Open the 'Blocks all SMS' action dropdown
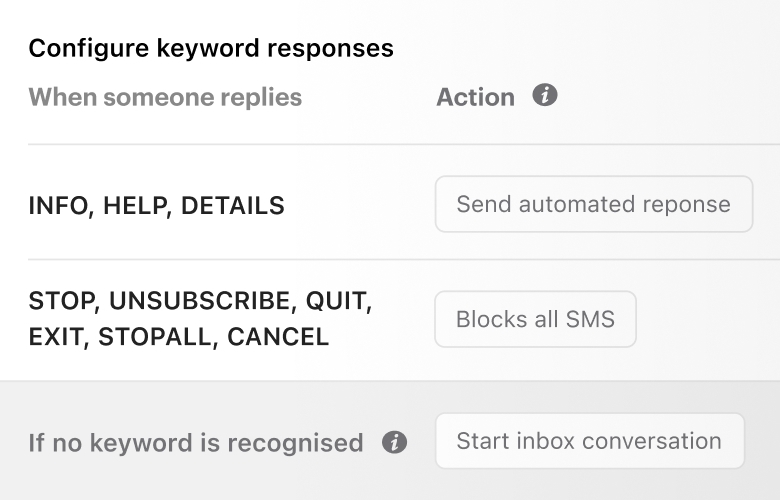The image size is (780, 500). [x=535, y=319]
